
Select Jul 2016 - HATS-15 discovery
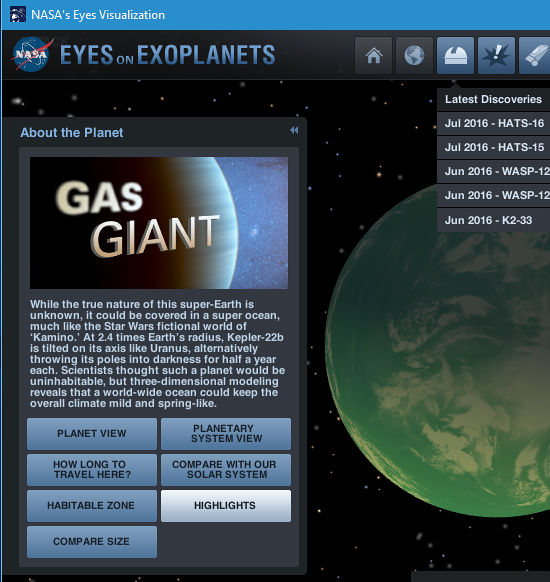pos(494,147)
